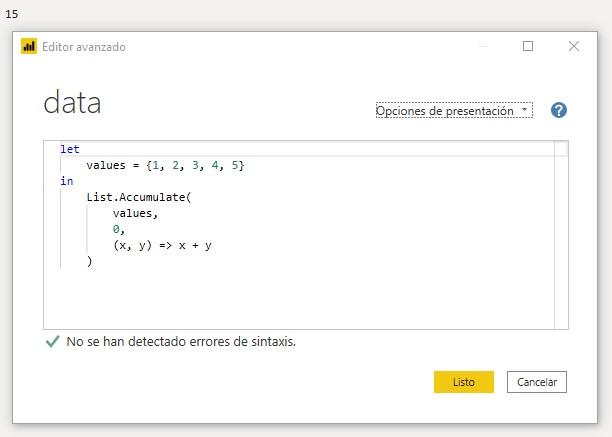The image size is (612, 437).
Task: Click the arrow next to Opciones de presentación
Action: click(x=525, y=110)
